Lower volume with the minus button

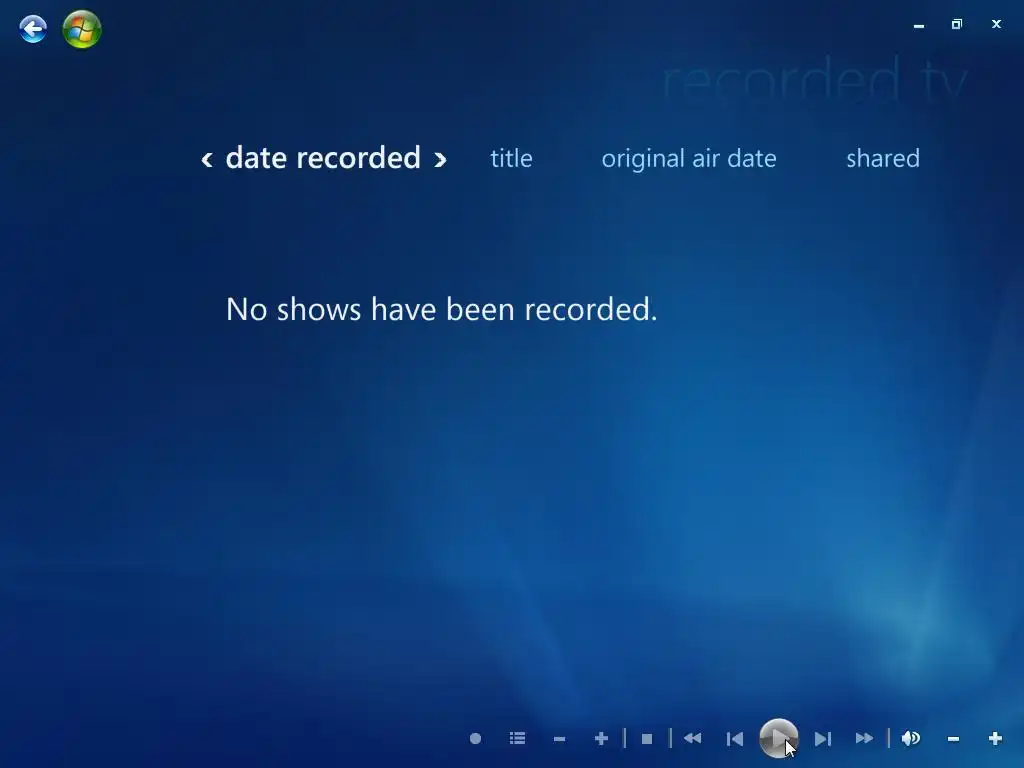click(x=953, y=739)
